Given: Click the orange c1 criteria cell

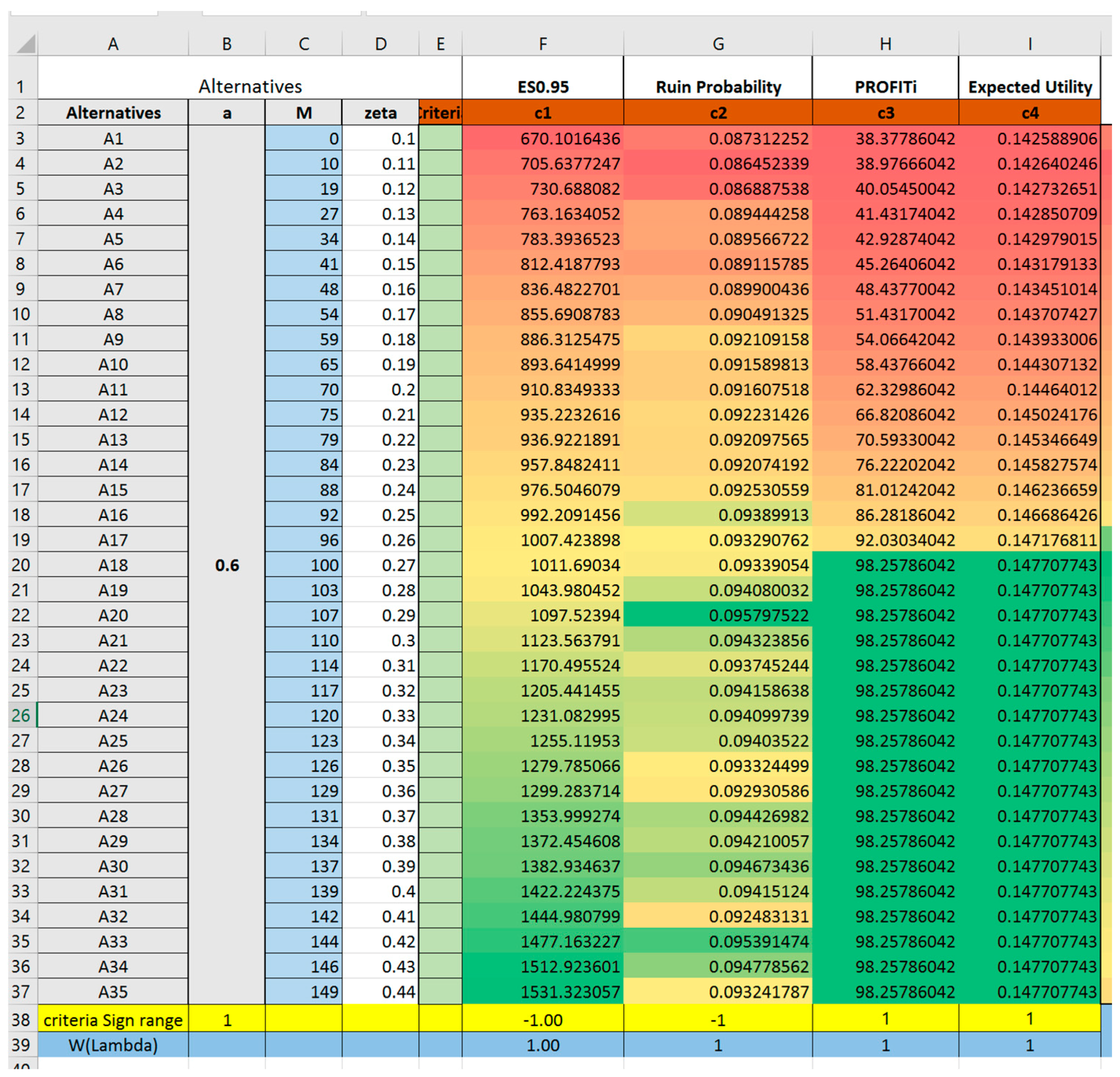Looking at the screenshot, I should [542, 113].
